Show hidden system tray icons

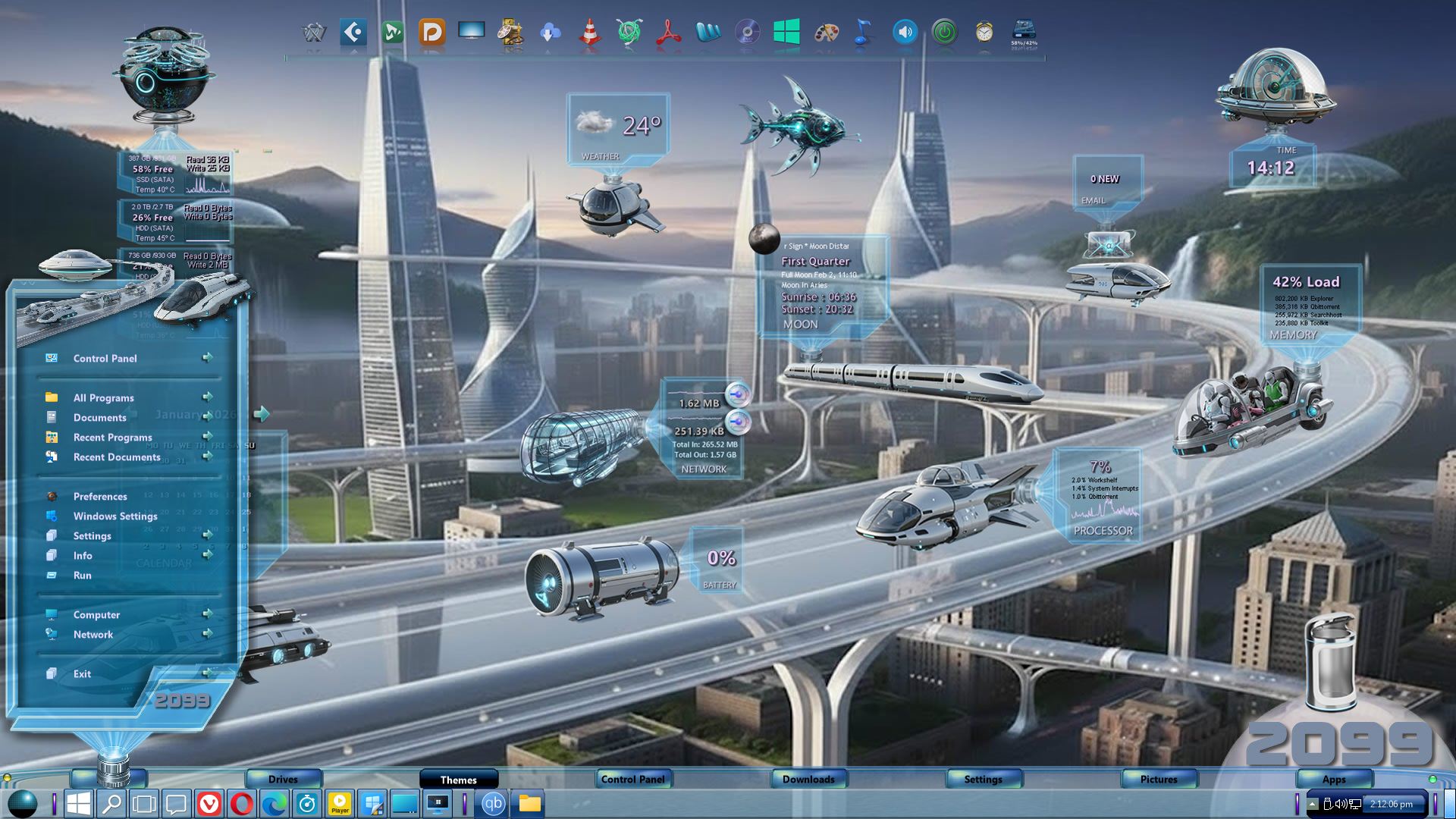click(x=1313, y=804)
